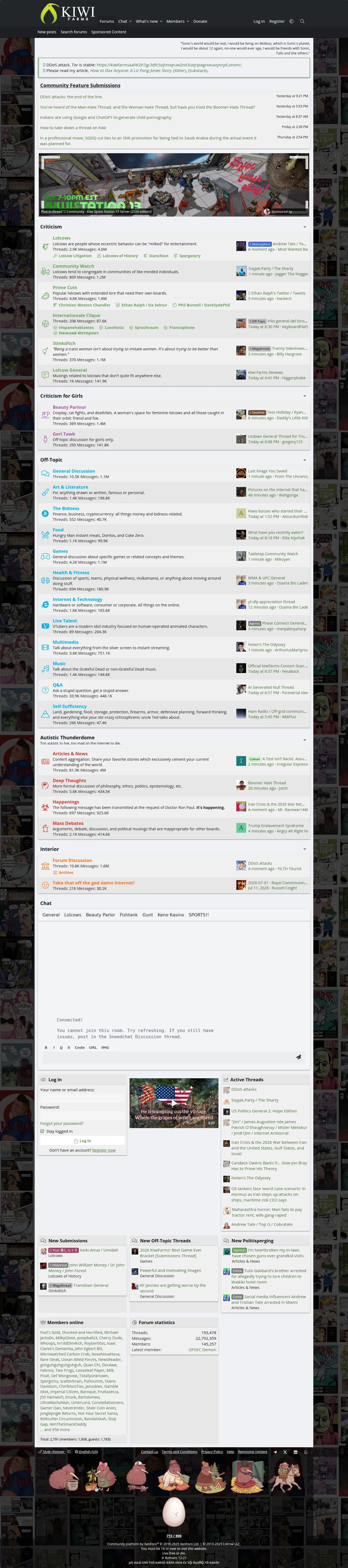Screen dimensions: 348x1568
Task: Switch to the Fishtank chat tab
Action: point(128,915)
